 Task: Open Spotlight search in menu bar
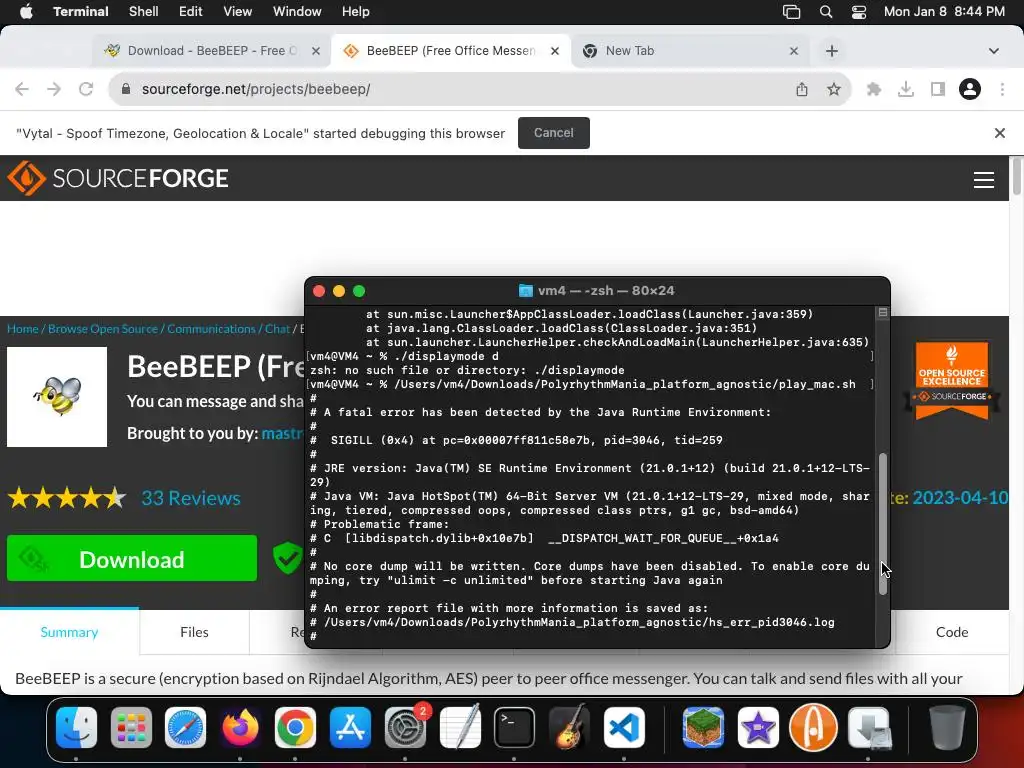tap(825, 12)
